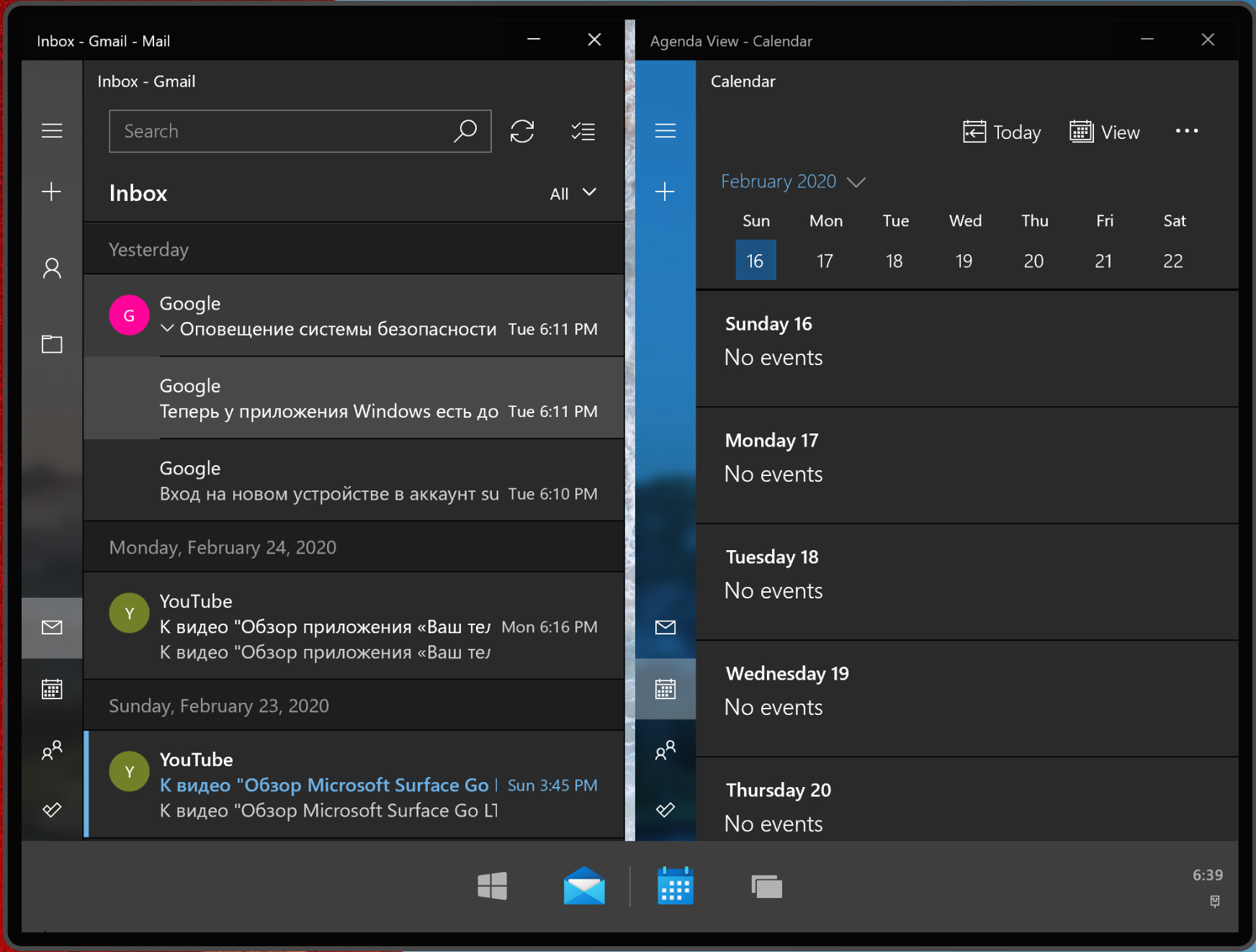
Task: Open People from Calendar sidebar
Action: (x=665, y=750)
